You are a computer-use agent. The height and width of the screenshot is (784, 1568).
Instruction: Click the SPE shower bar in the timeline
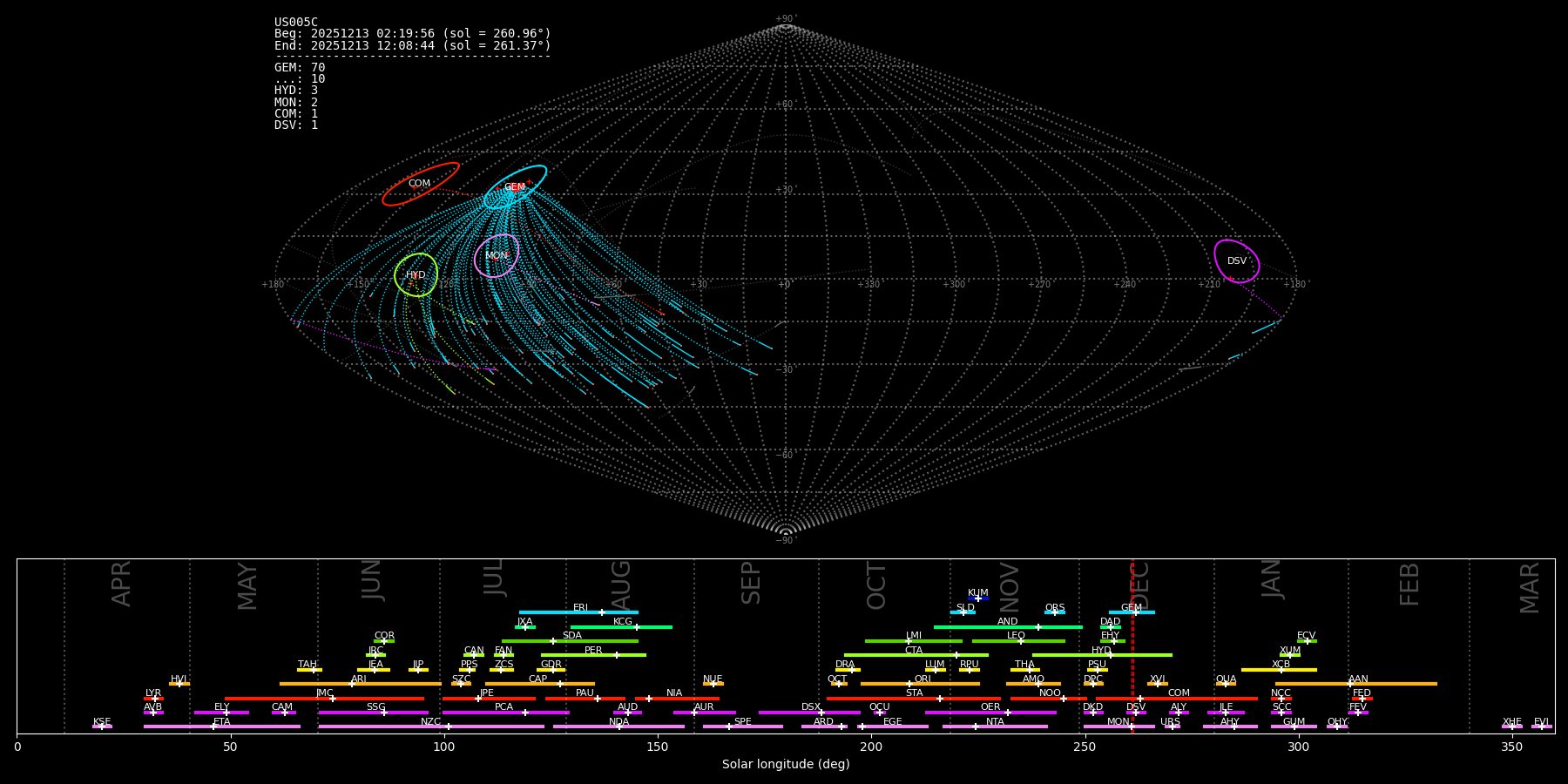click(743, 727)
